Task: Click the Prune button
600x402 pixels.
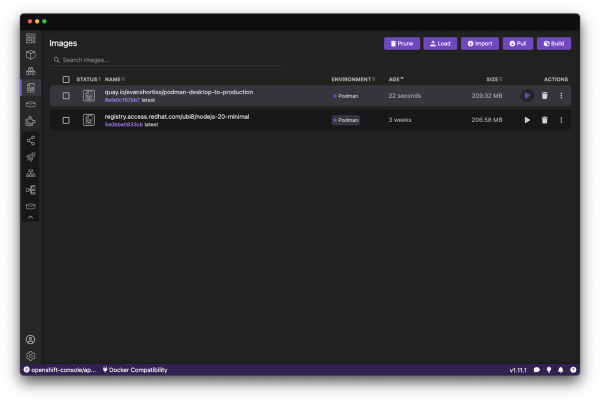Action: [x=402, y=44]
